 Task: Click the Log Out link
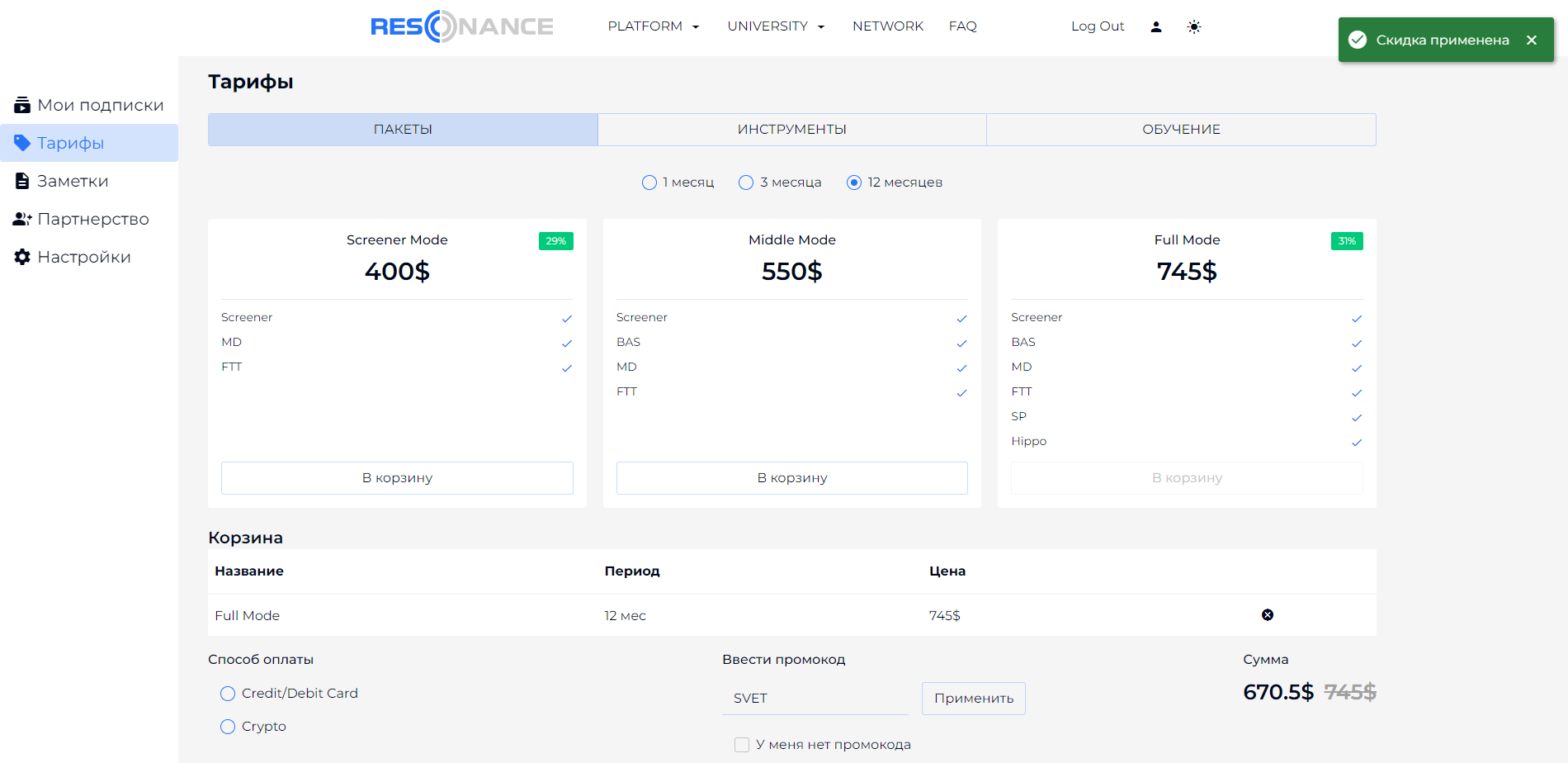[x=1098, y=26]
